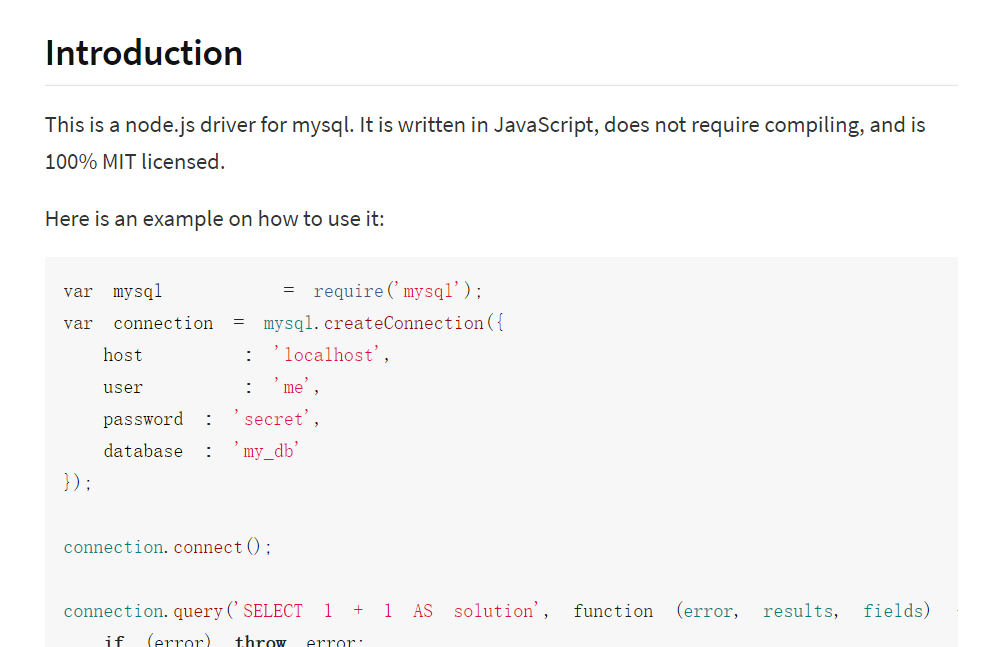Click the host key in config object
Viewport: 993px width, 647px height.
point(123,355)
